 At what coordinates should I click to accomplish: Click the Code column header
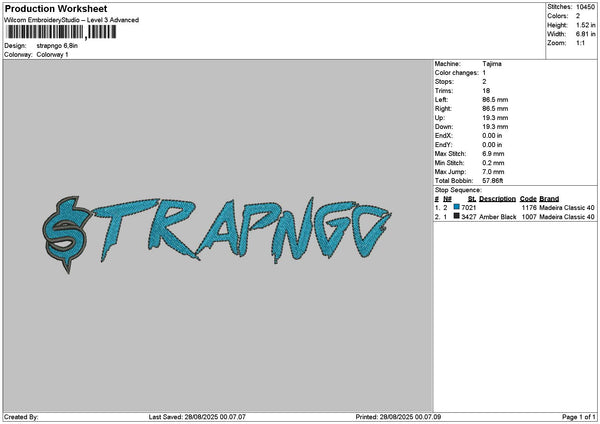coord(528,199)
